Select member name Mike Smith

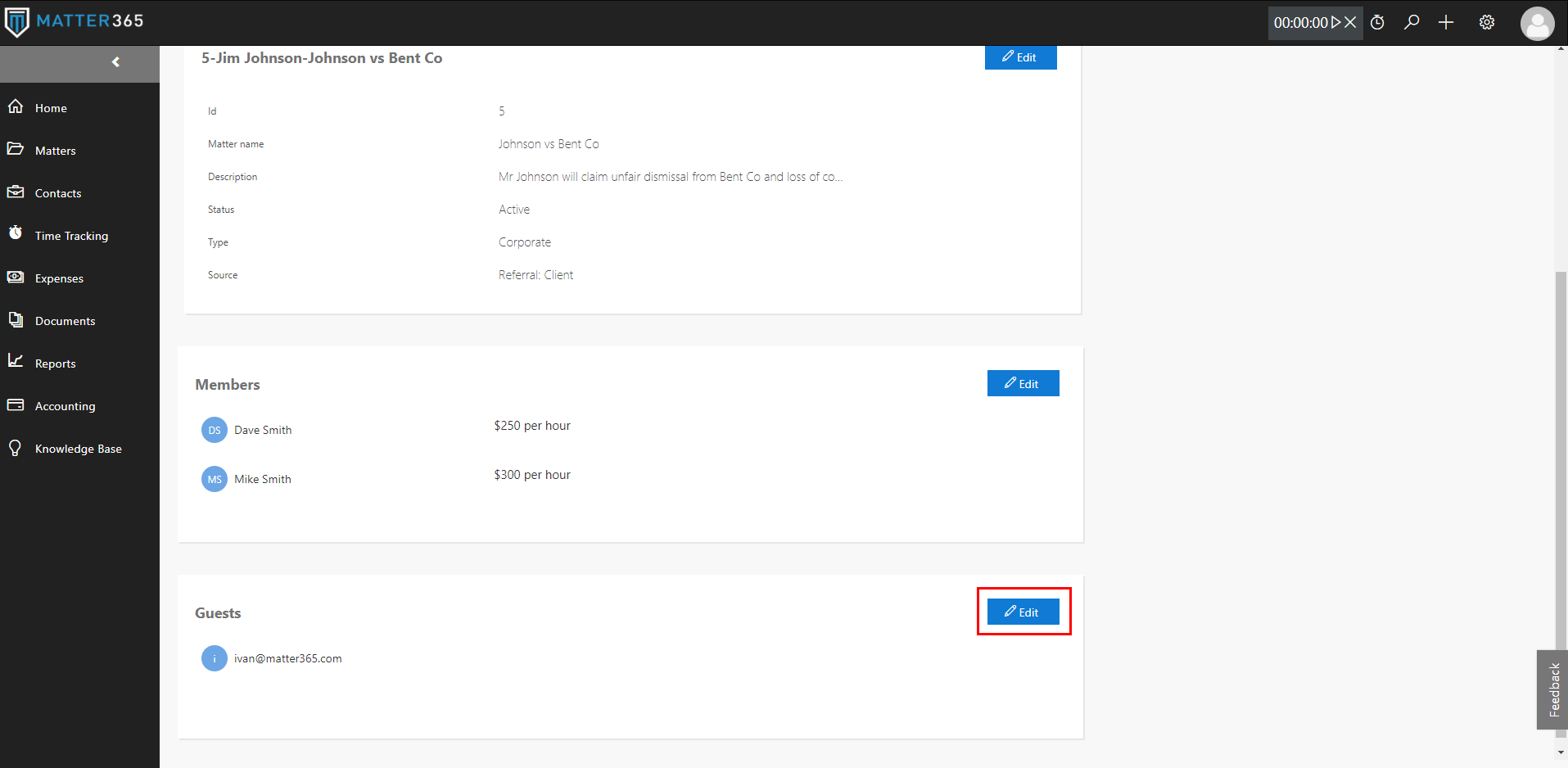pos(263,479)
